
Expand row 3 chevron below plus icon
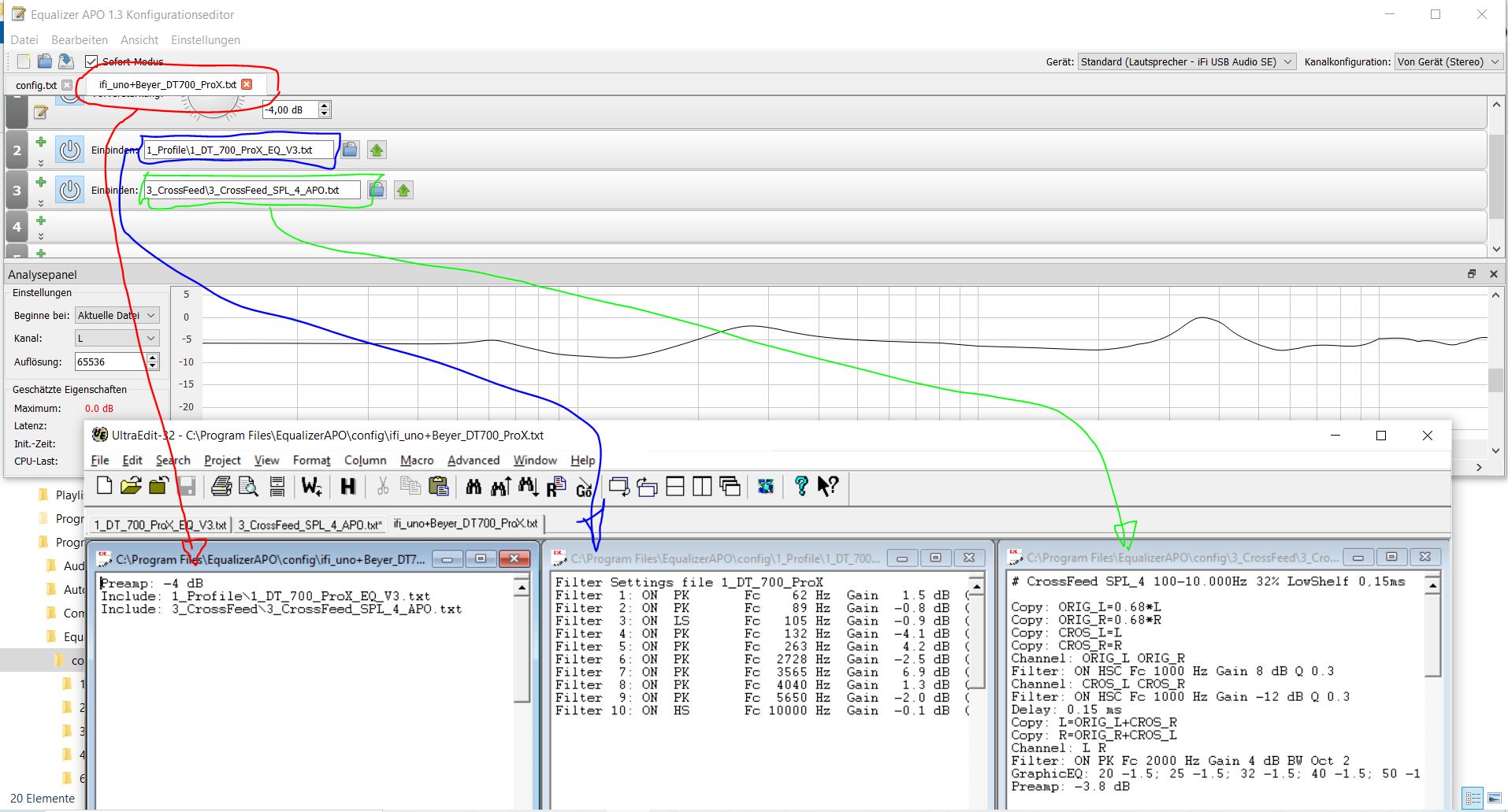(41, 202)
